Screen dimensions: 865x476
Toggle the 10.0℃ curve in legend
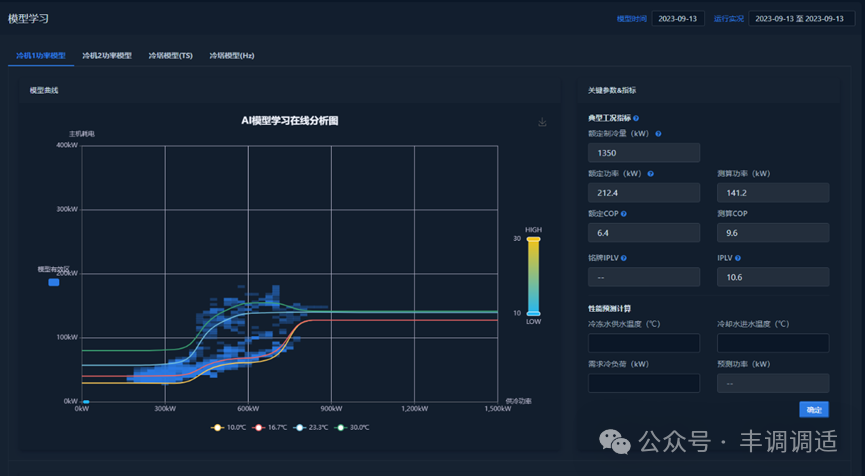pyautogui.click(x=229, y=427)
